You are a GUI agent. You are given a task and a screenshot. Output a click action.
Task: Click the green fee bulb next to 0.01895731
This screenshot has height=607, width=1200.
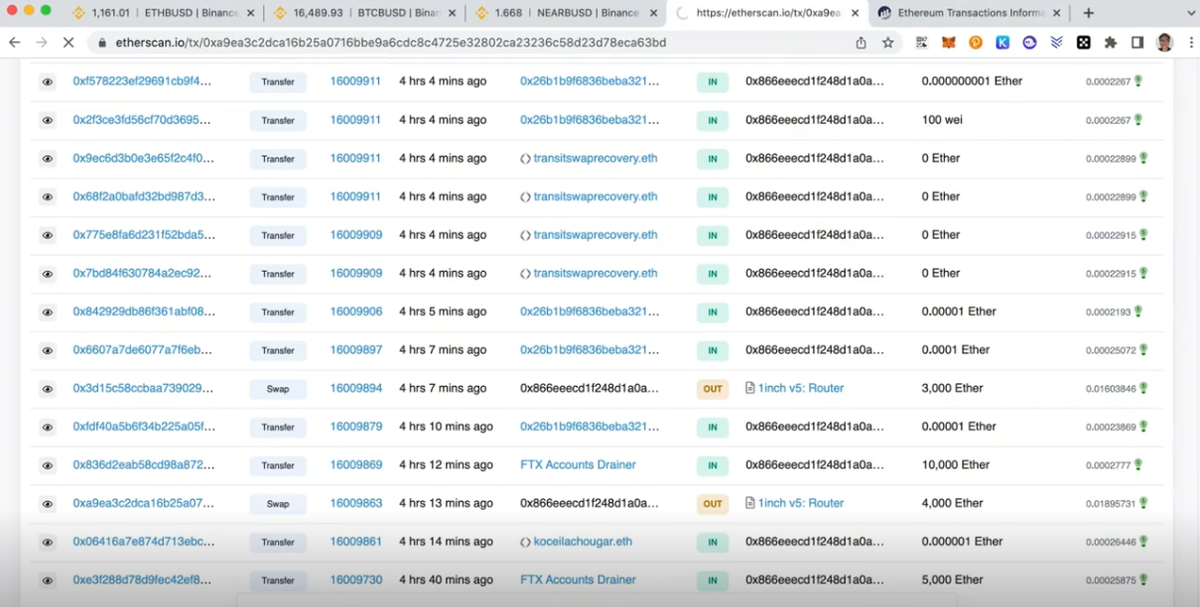pos(1143,503)
